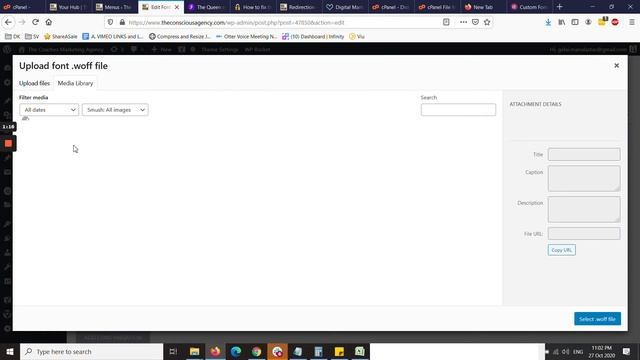Click the Description text area

584,209
